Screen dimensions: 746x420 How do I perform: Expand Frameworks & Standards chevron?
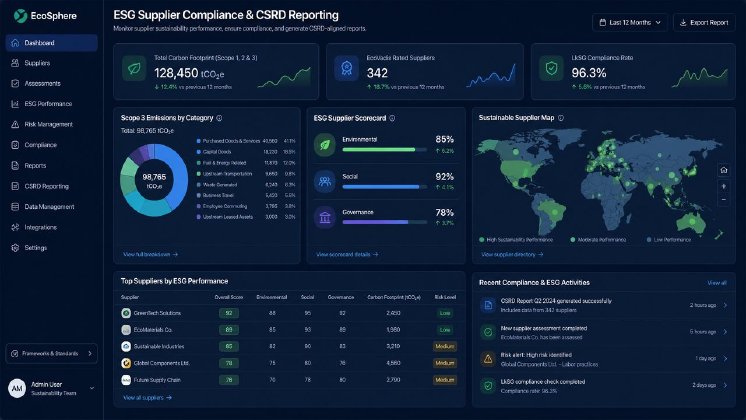tap(90, 353)
